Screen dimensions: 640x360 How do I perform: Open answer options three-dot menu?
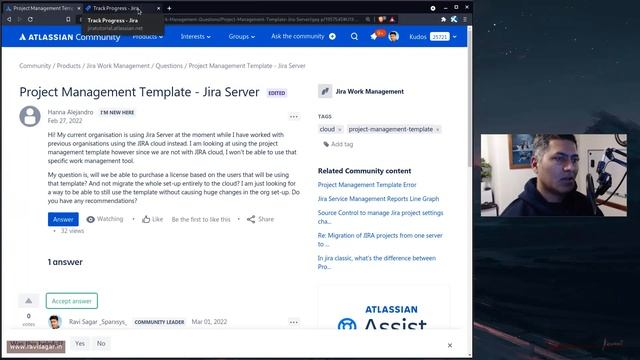point(294,322)
